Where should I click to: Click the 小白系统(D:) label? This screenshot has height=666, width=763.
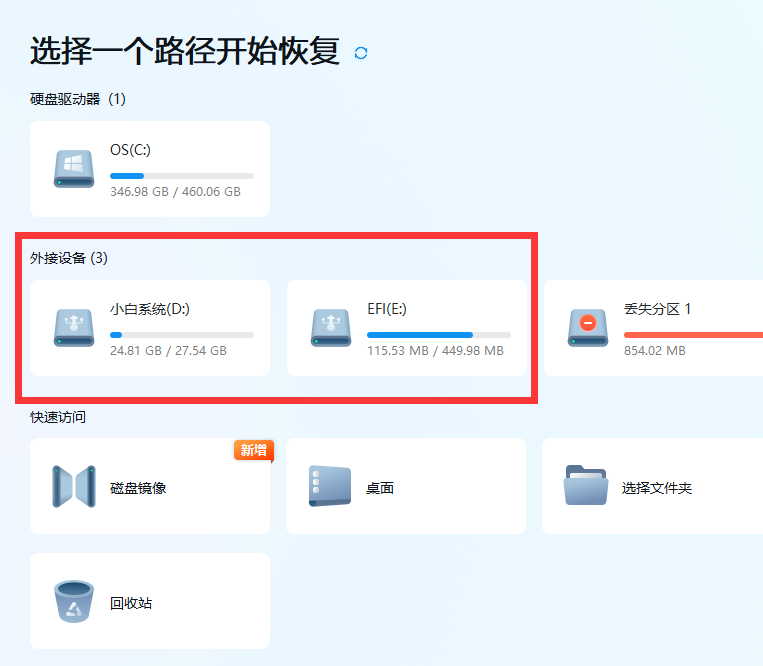(150, 309)
